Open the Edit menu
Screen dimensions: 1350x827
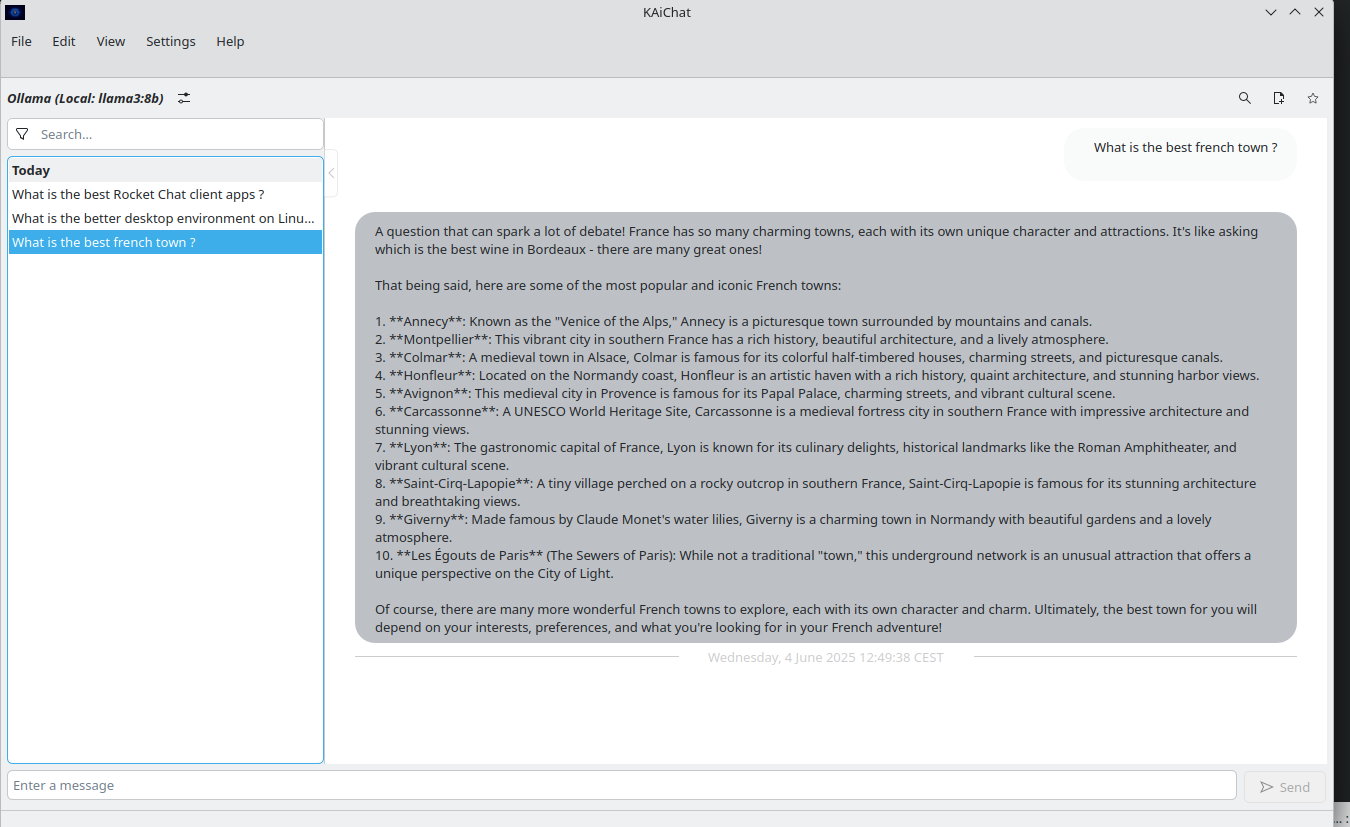(x=64, y=41)
